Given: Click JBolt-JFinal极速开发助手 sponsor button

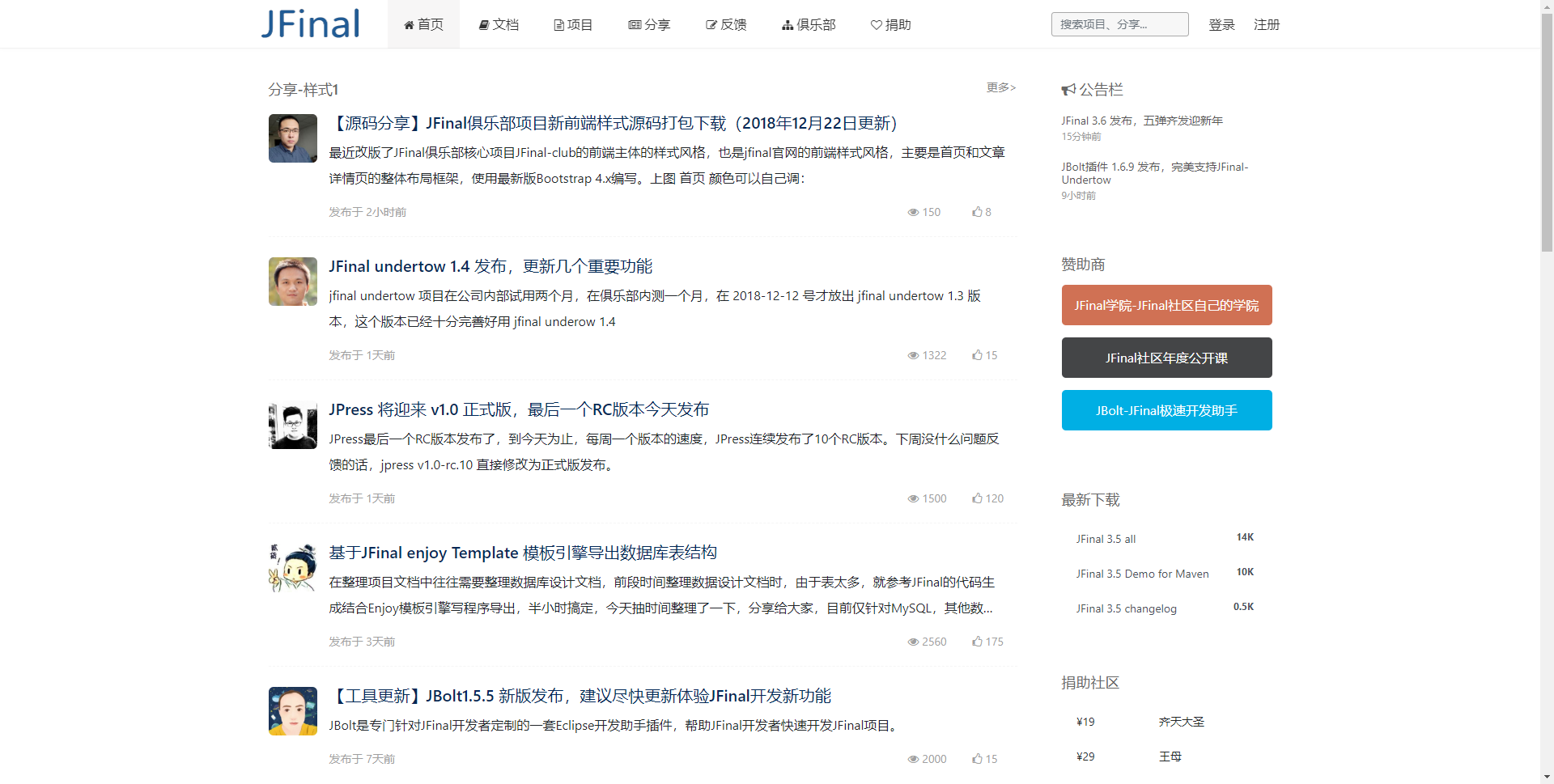Looking at the screenshot, I should click(x=1167, y=410).
